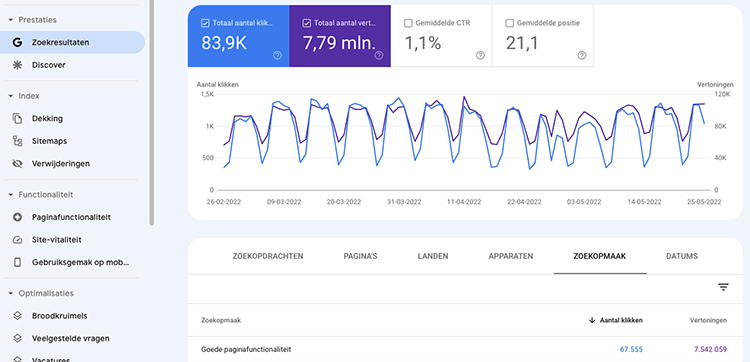
Task: Switch to the Apparaten tab
Action: coord(511,256)
